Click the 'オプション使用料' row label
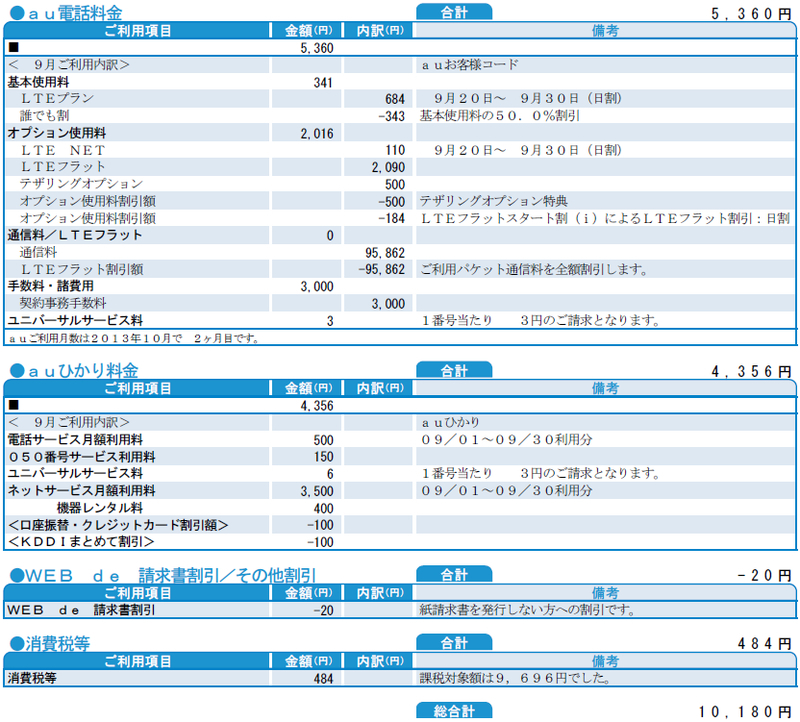 (57, 133)
